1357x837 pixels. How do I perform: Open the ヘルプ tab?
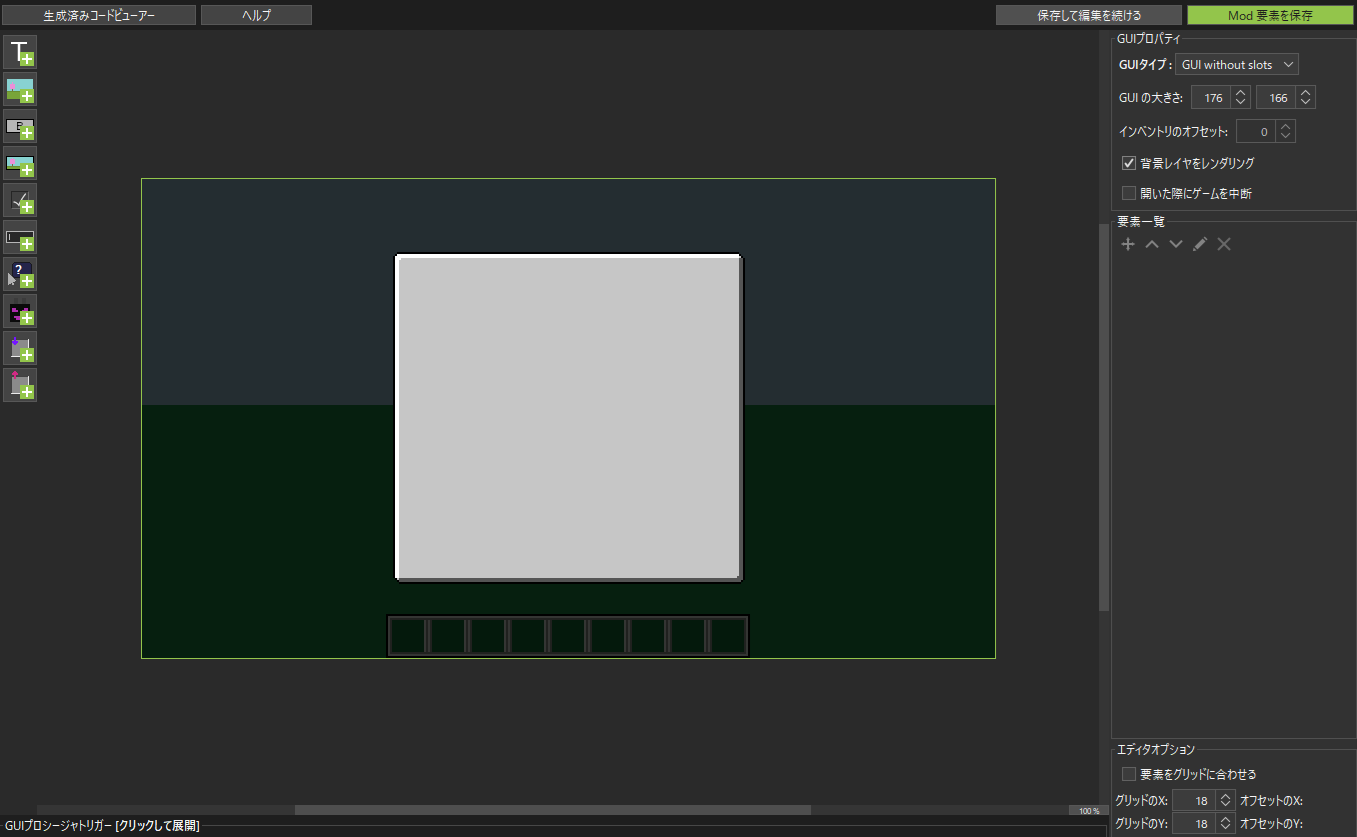pyautogui.click(x=256, y=15)
